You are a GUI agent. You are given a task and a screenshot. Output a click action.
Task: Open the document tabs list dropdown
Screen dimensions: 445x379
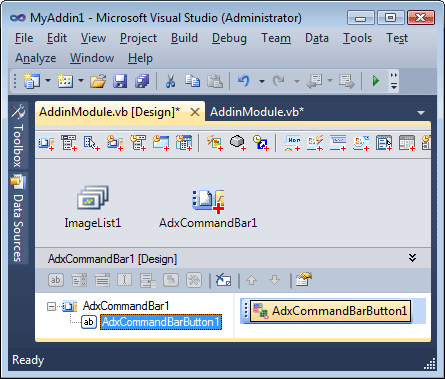pyautogui.click(x=421, y=113)
